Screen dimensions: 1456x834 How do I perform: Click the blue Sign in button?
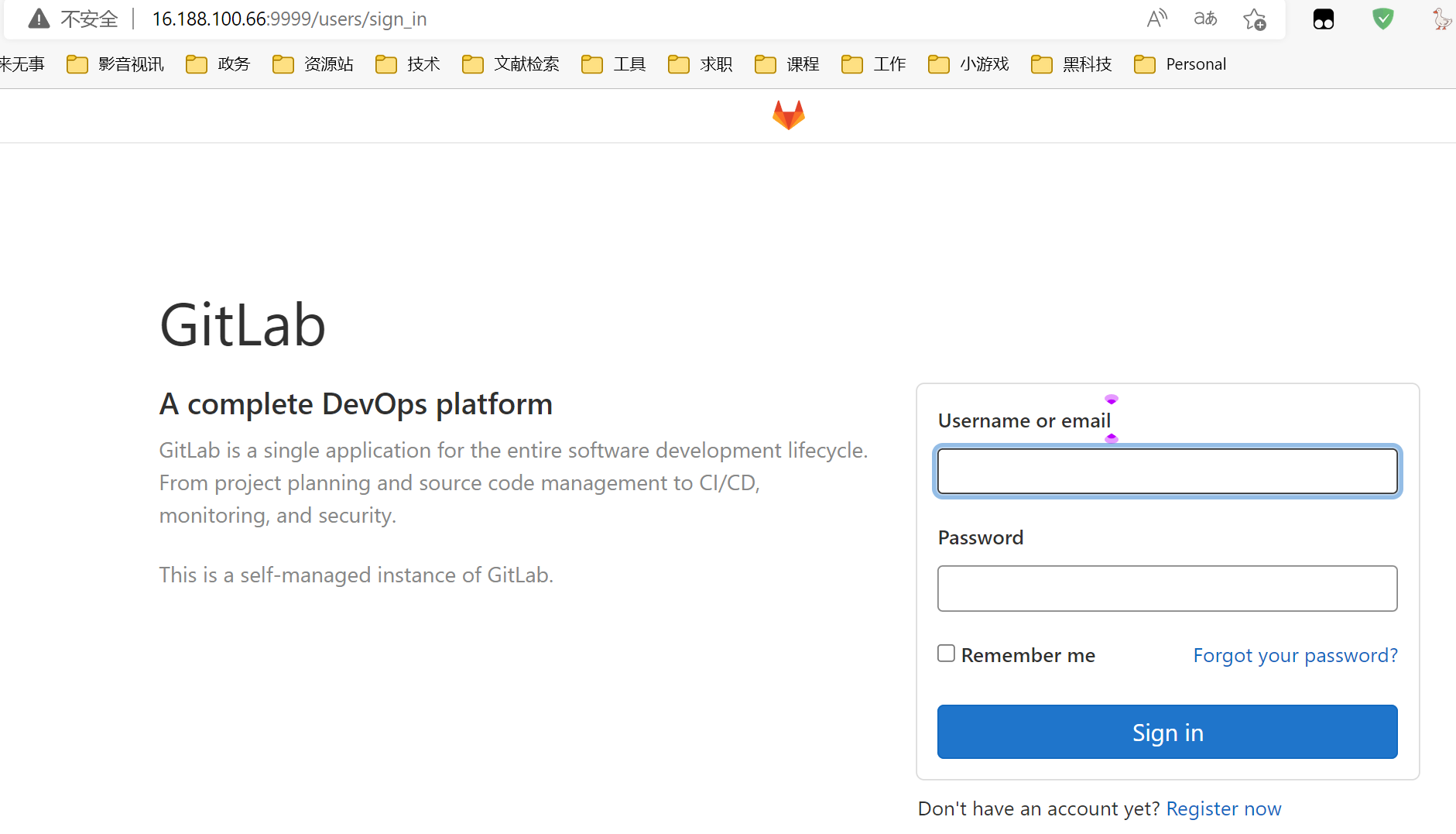(1167, 732)
